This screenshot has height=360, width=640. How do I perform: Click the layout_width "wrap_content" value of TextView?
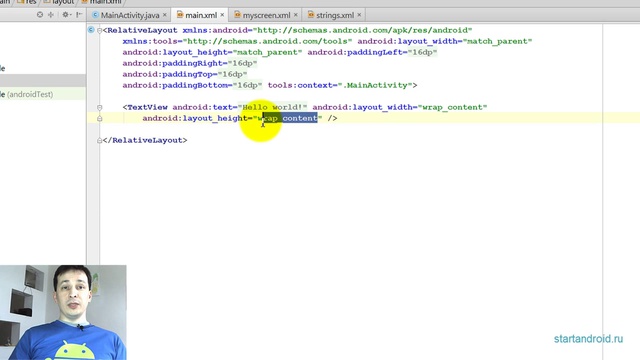452,107
